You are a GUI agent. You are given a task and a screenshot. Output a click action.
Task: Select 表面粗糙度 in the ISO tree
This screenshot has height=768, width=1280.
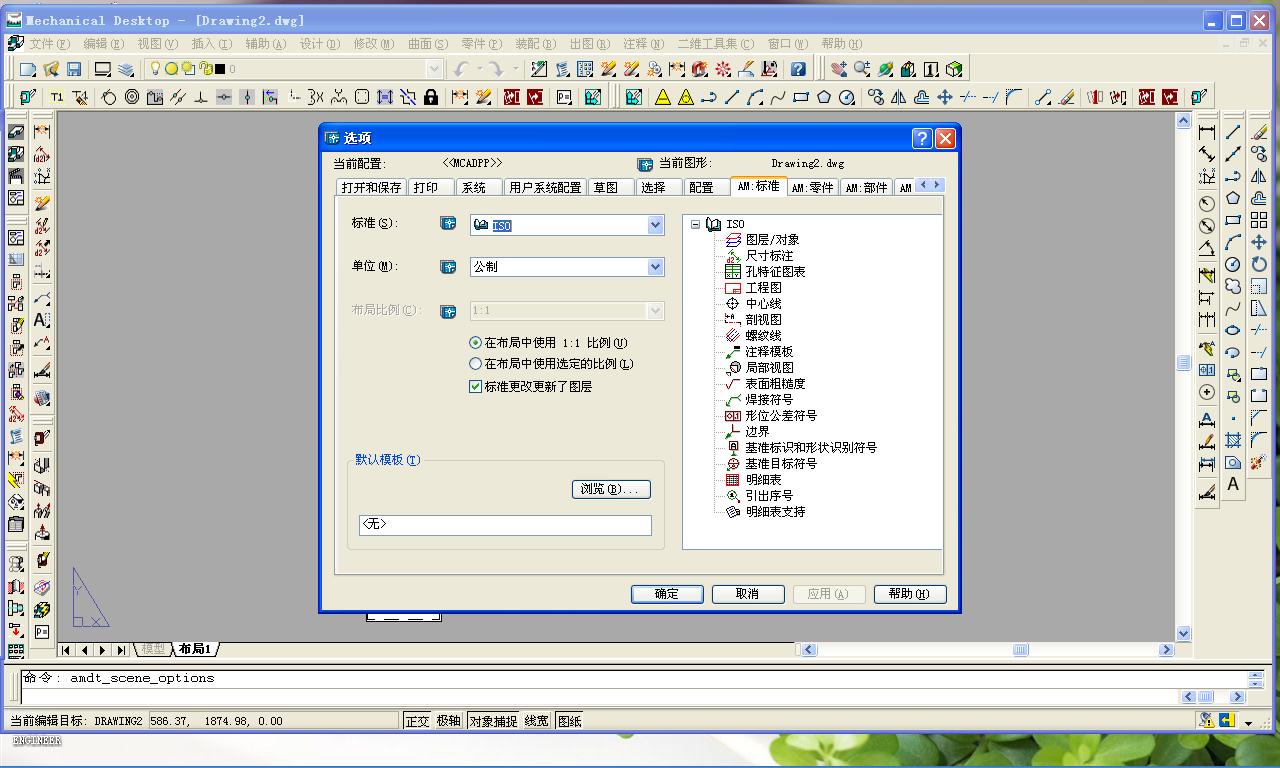775,384
